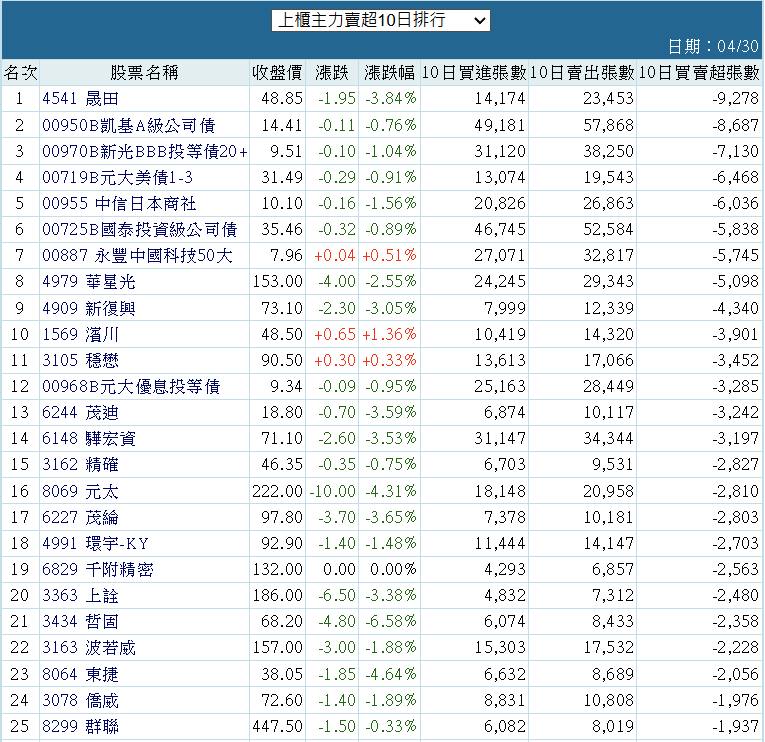Open 00950B凱基A級公司債 entry
This screenshot has height=742, width=765.
[128, 125]
